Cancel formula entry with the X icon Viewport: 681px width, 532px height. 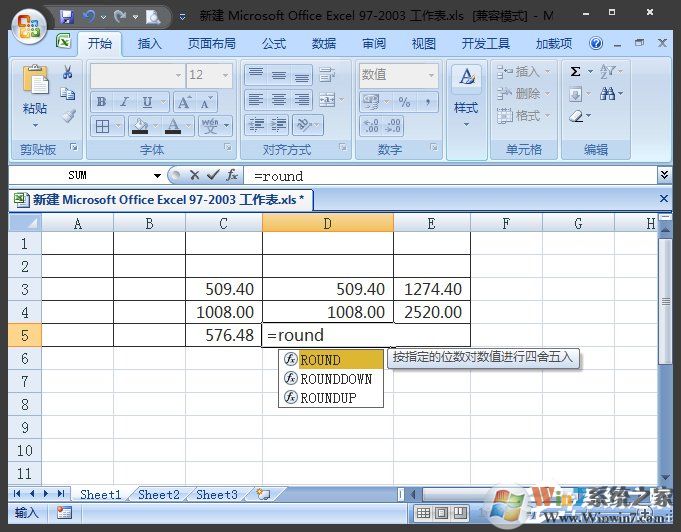195,175
